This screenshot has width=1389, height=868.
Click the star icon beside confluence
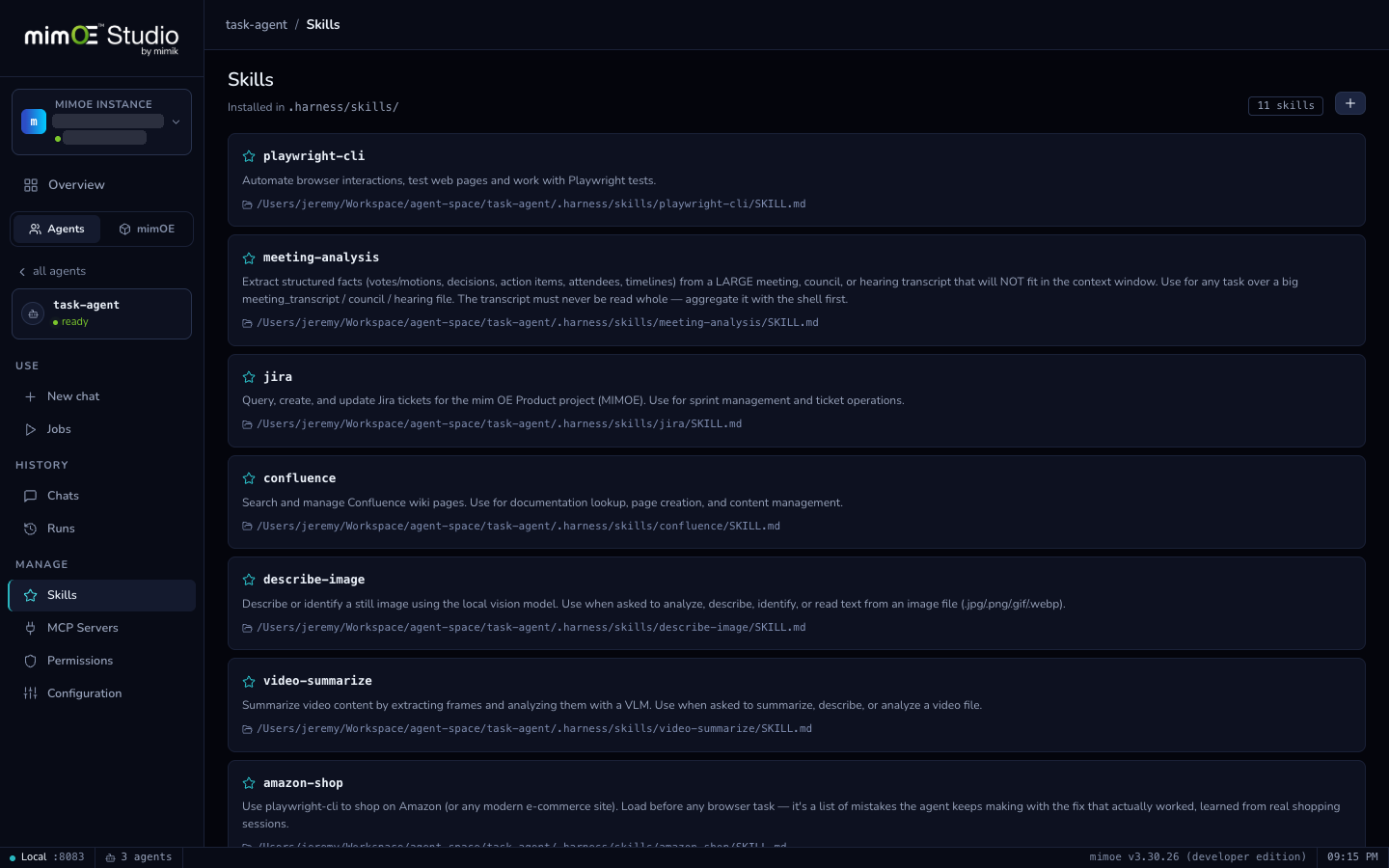(249, 478)
